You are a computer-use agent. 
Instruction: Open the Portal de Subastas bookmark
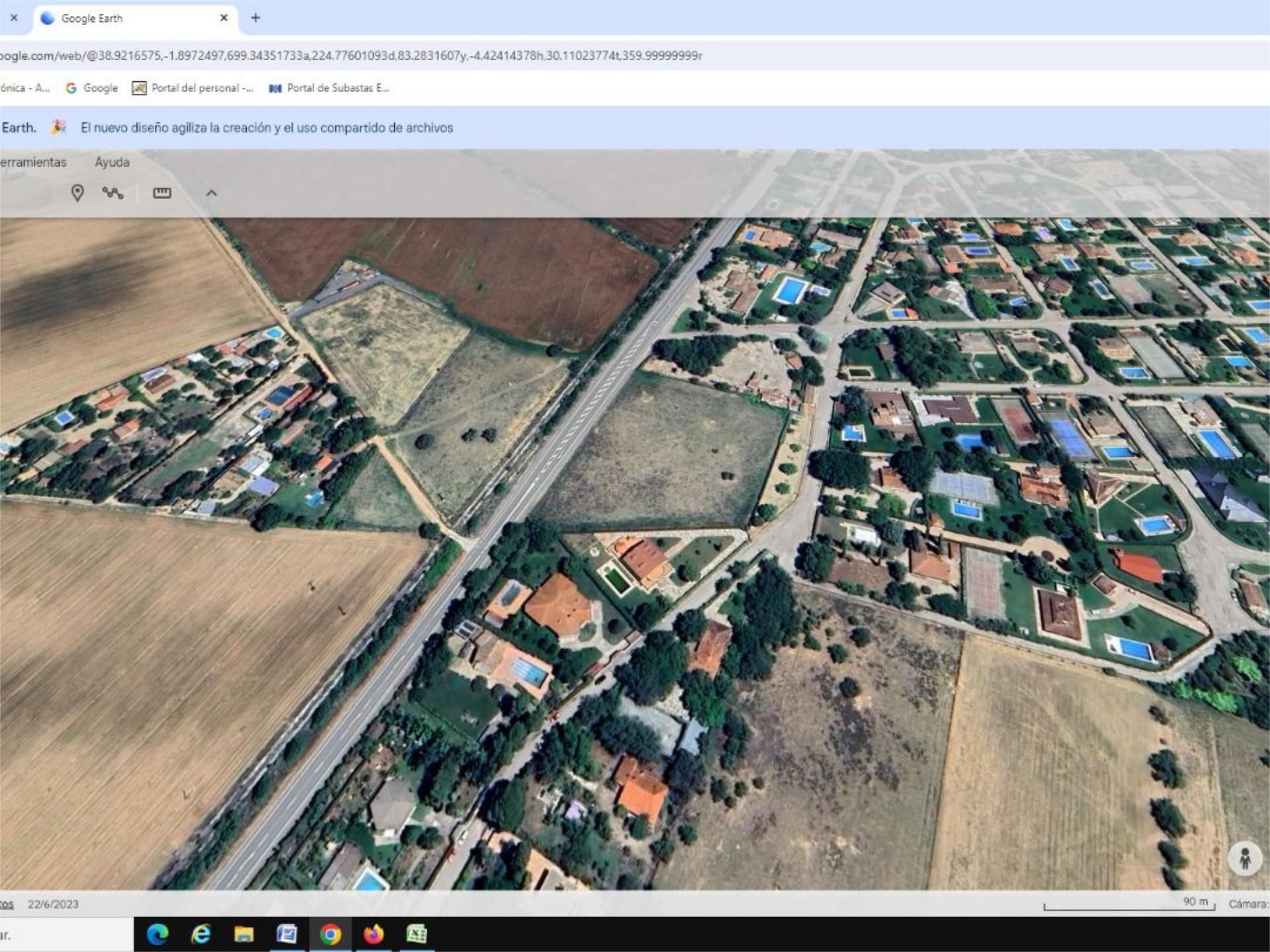pos(329,88)
